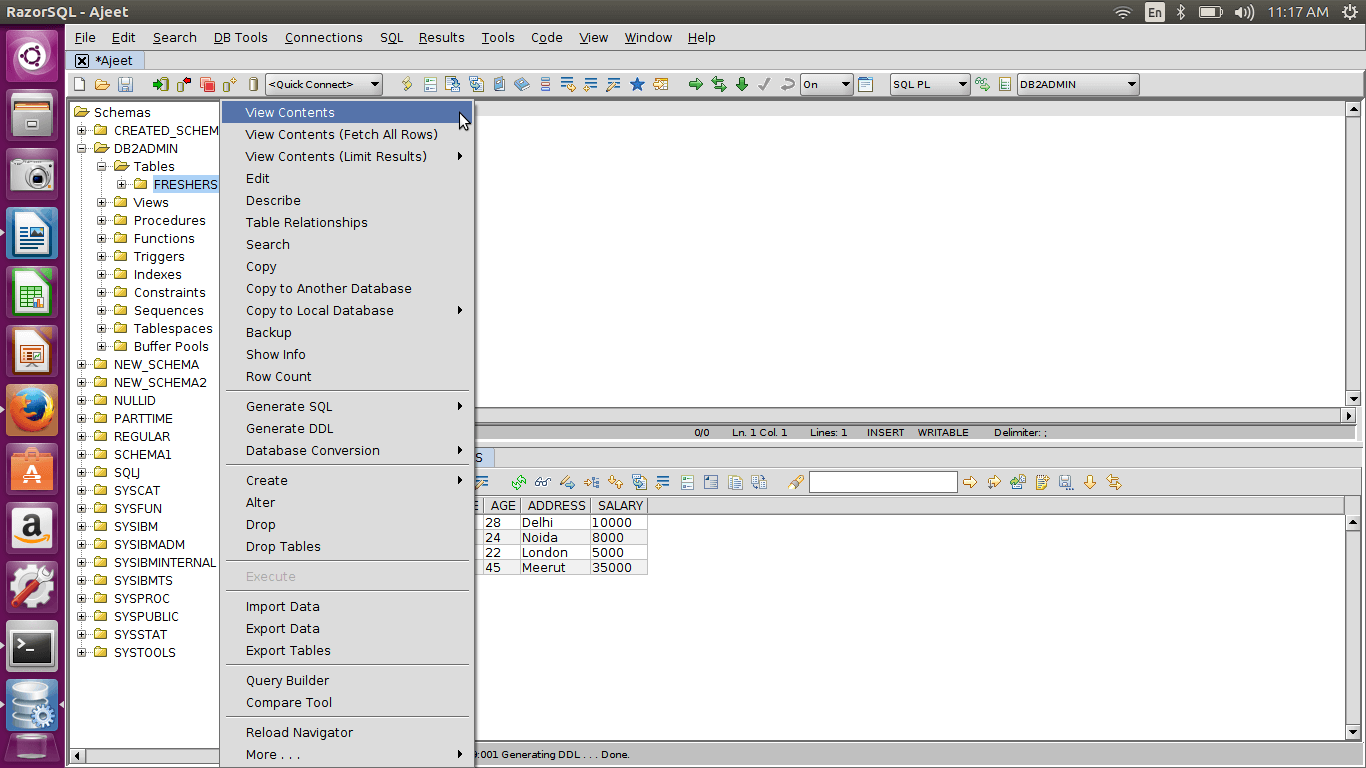Choose Backup from the context menu
Viewport: 1366px width, 768px height.
(x=346, y=332)
